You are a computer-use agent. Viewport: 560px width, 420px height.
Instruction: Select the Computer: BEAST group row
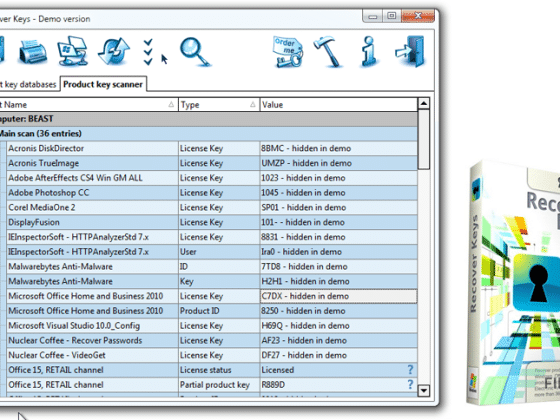[x=208, y=119]
